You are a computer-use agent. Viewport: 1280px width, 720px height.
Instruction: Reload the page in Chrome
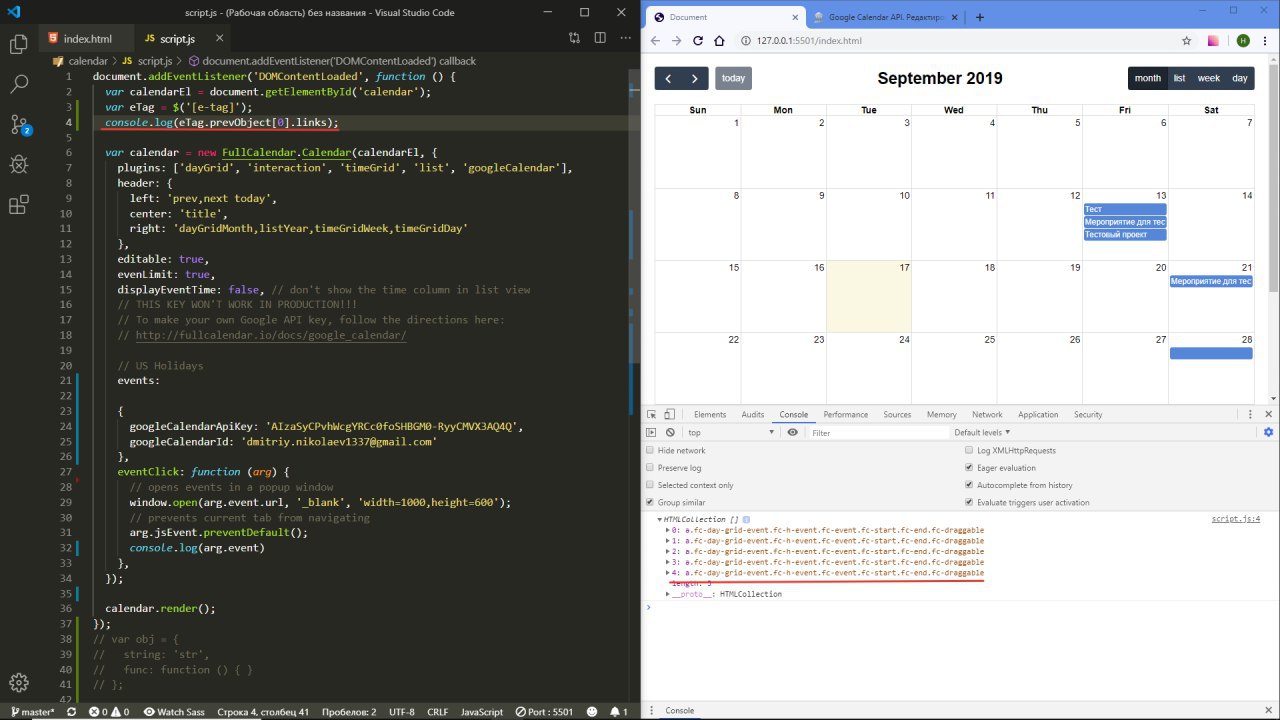(699, 41)
